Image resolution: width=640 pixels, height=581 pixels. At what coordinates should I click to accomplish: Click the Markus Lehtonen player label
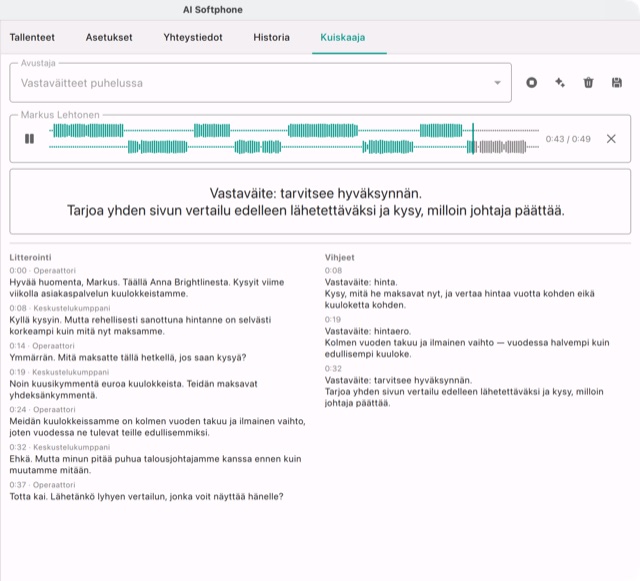pyautogui.click(x=60, y=115)
